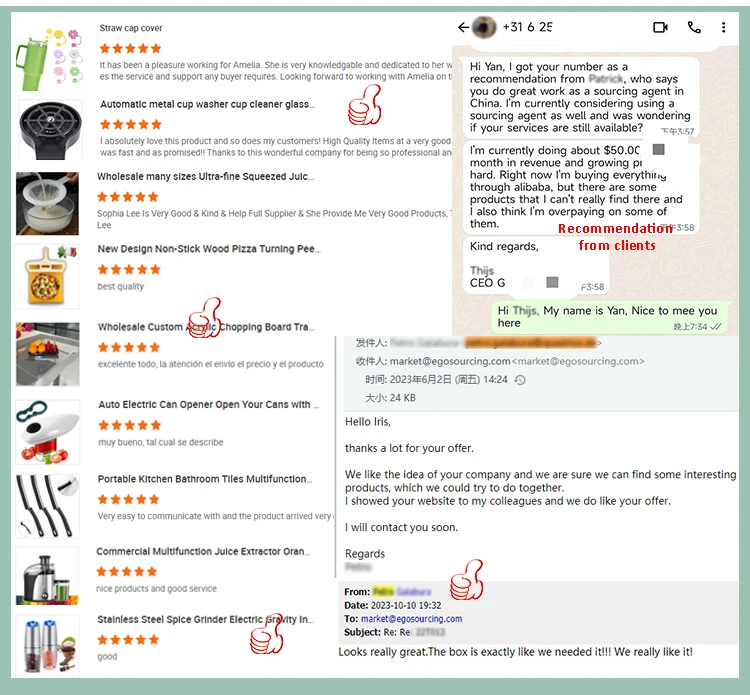Open the metal cup washer product image
The width and height of the screenshot is (750, 695).
(50, 130)
